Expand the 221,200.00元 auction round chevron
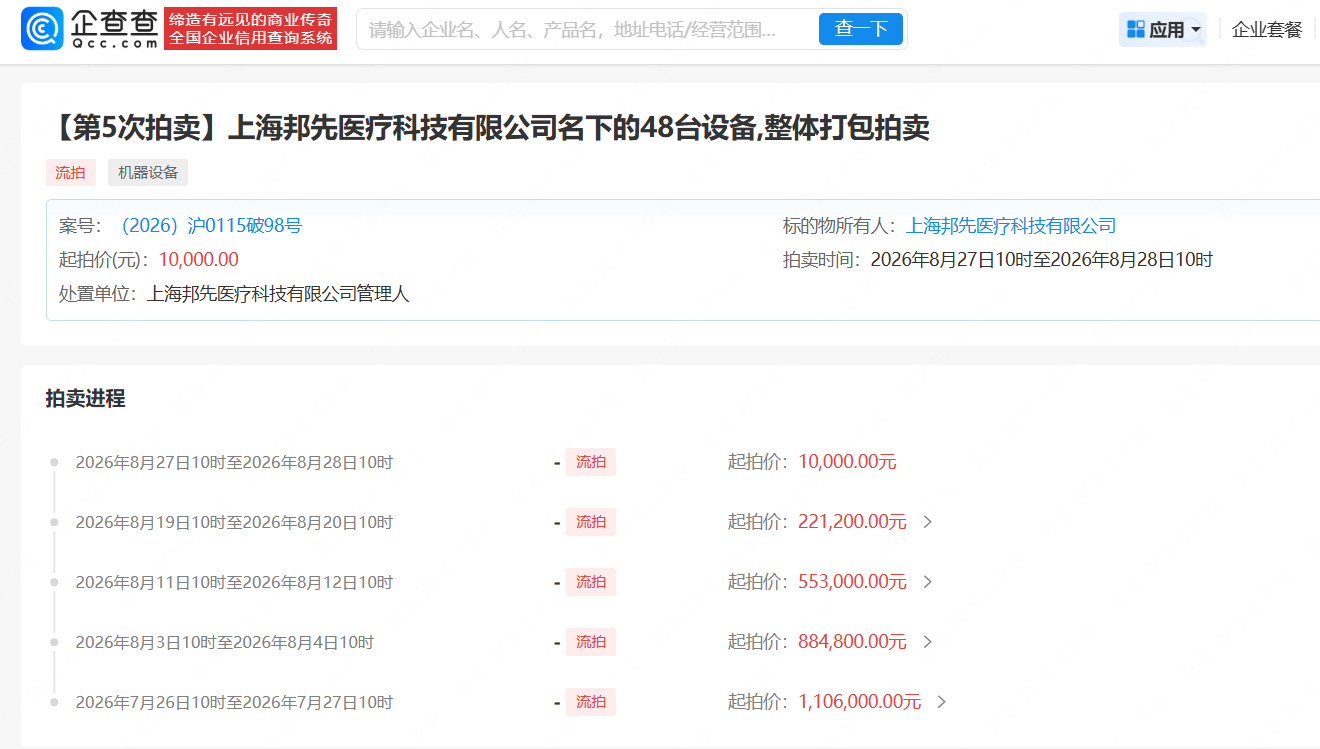Screen dimensions: 1320x749 pos(927,522)
